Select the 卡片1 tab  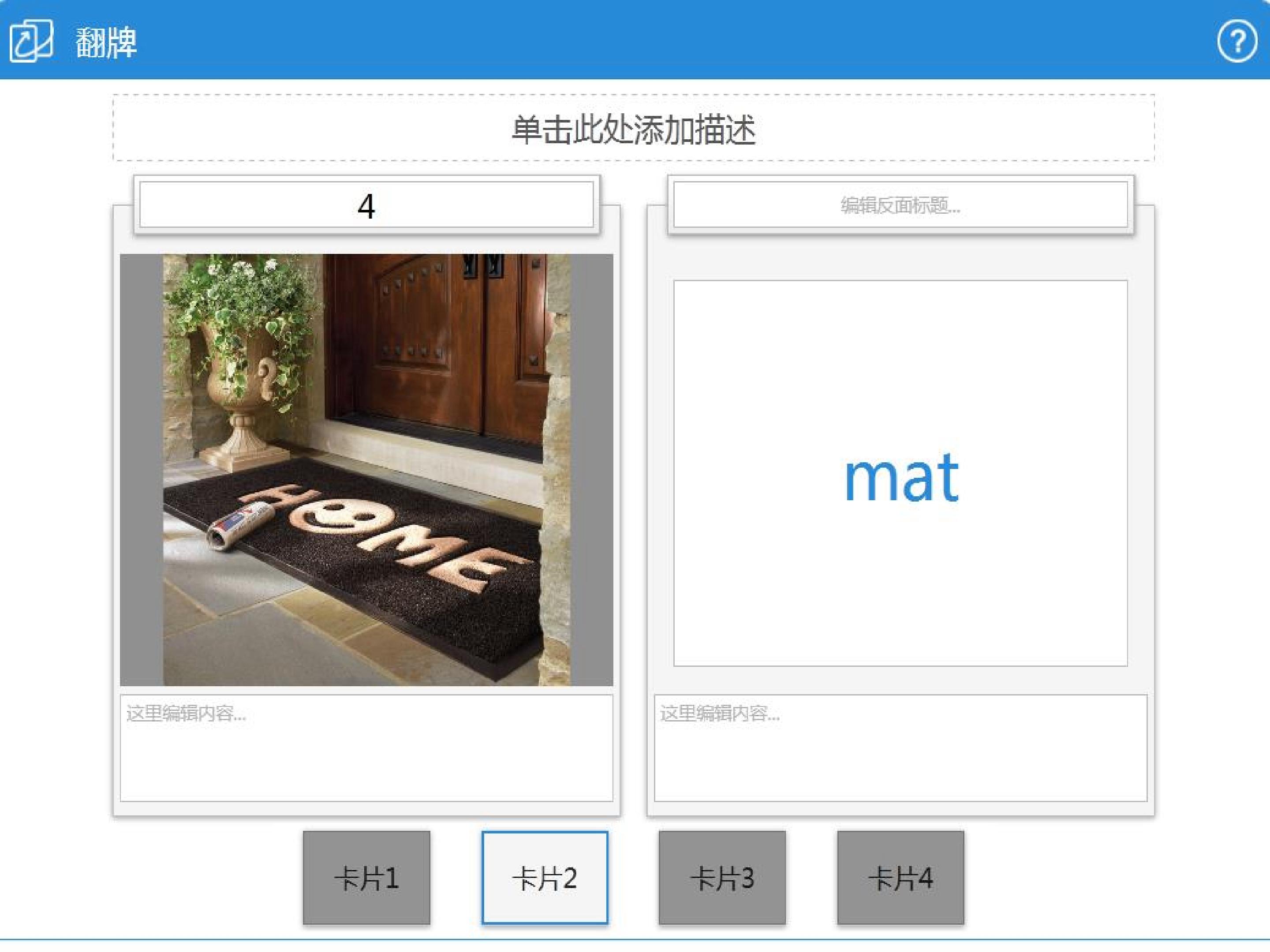[366, 878]
